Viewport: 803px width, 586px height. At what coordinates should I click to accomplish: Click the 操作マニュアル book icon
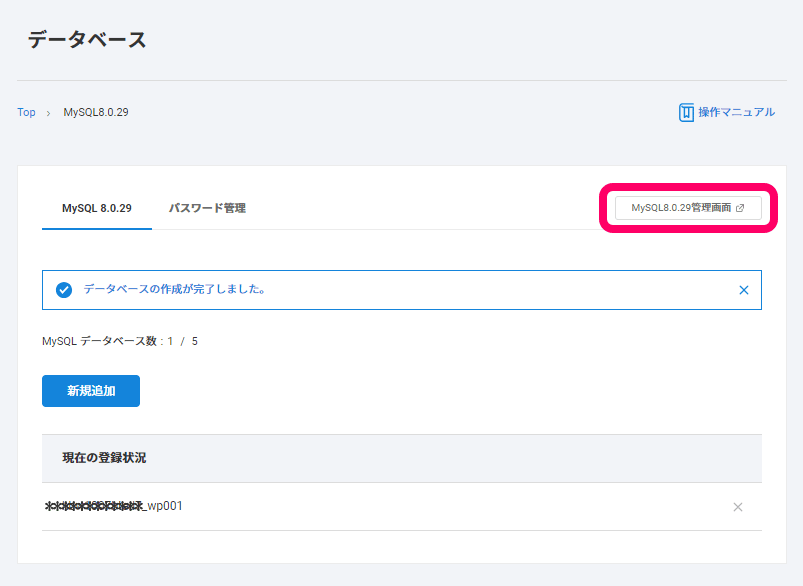686,112
